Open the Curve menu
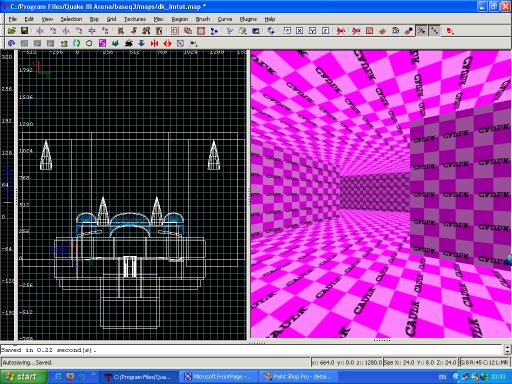The height and width of the screenshot is (384, 512). point(225,19)
